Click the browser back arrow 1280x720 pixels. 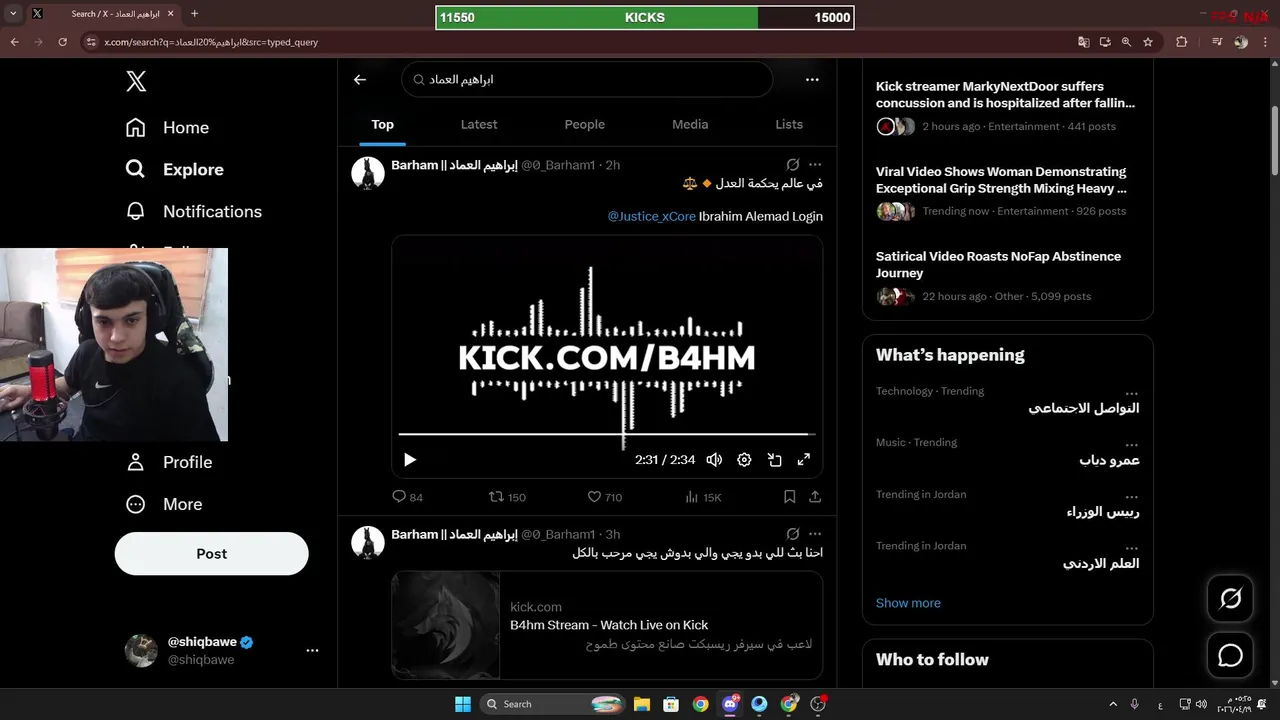tap(14, 42)
